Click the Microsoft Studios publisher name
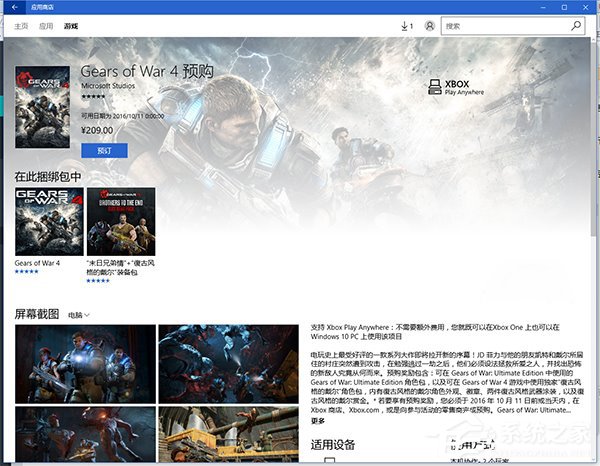The width and height of the screenshot is (600, 466). (x=108, y=86)
